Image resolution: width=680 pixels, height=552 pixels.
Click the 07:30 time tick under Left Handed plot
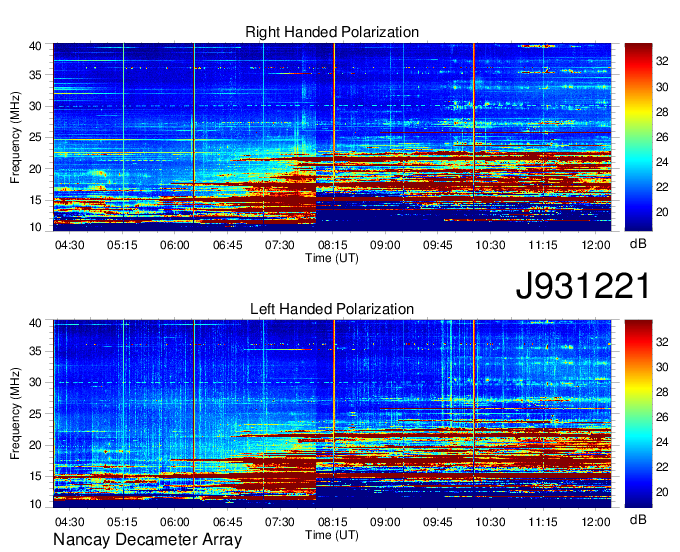click(280, 522)
